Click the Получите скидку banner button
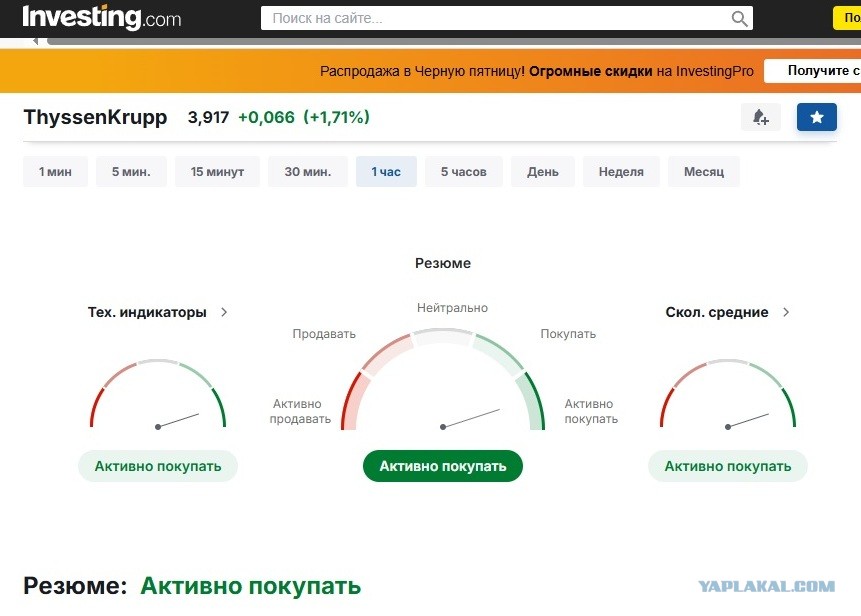The width and height of the screenshot is (861, 616). pyautogui.click(x=813, y=71)
